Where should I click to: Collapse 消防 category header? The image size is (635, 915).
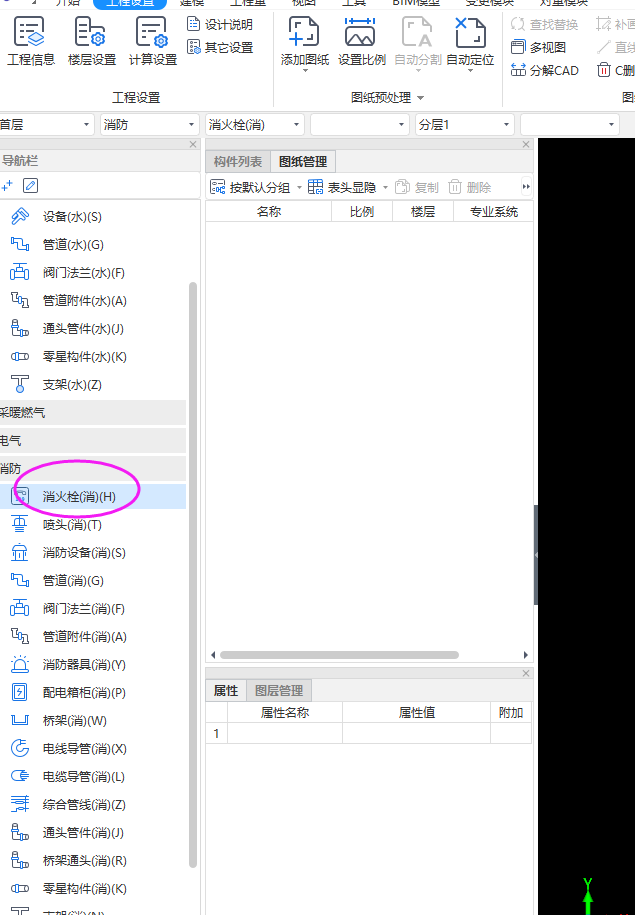93,469
